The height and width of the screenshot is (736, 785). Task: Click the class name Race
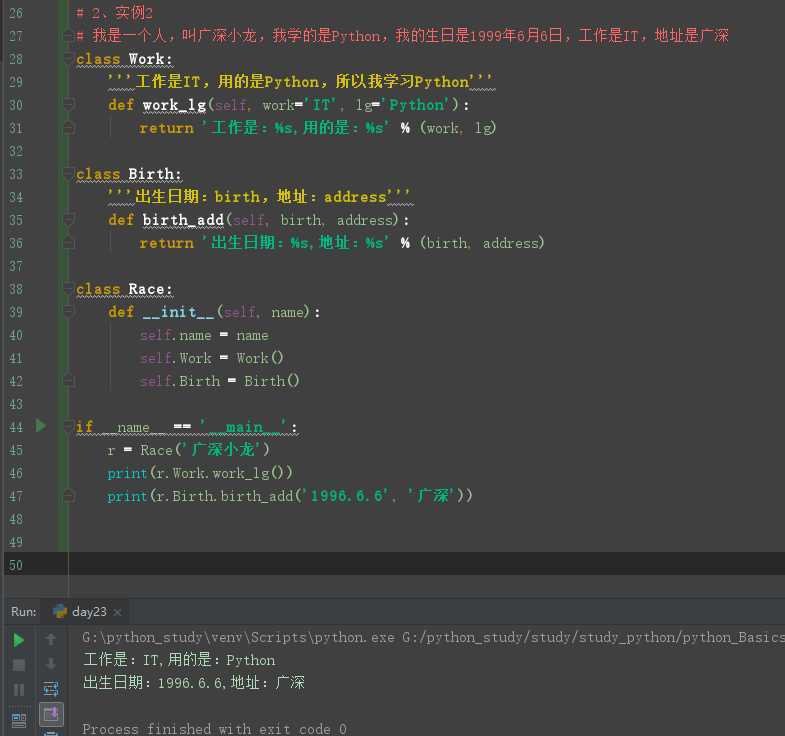click(x=147, y=289)
